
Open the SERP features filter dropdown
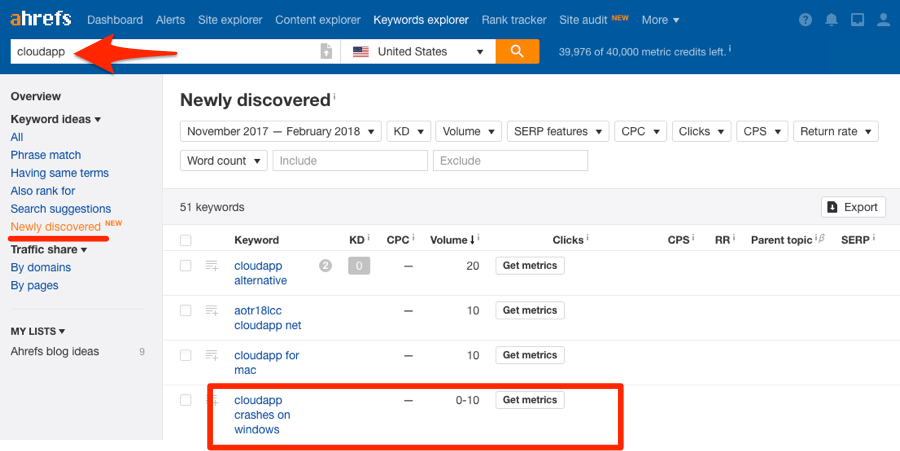558,131
